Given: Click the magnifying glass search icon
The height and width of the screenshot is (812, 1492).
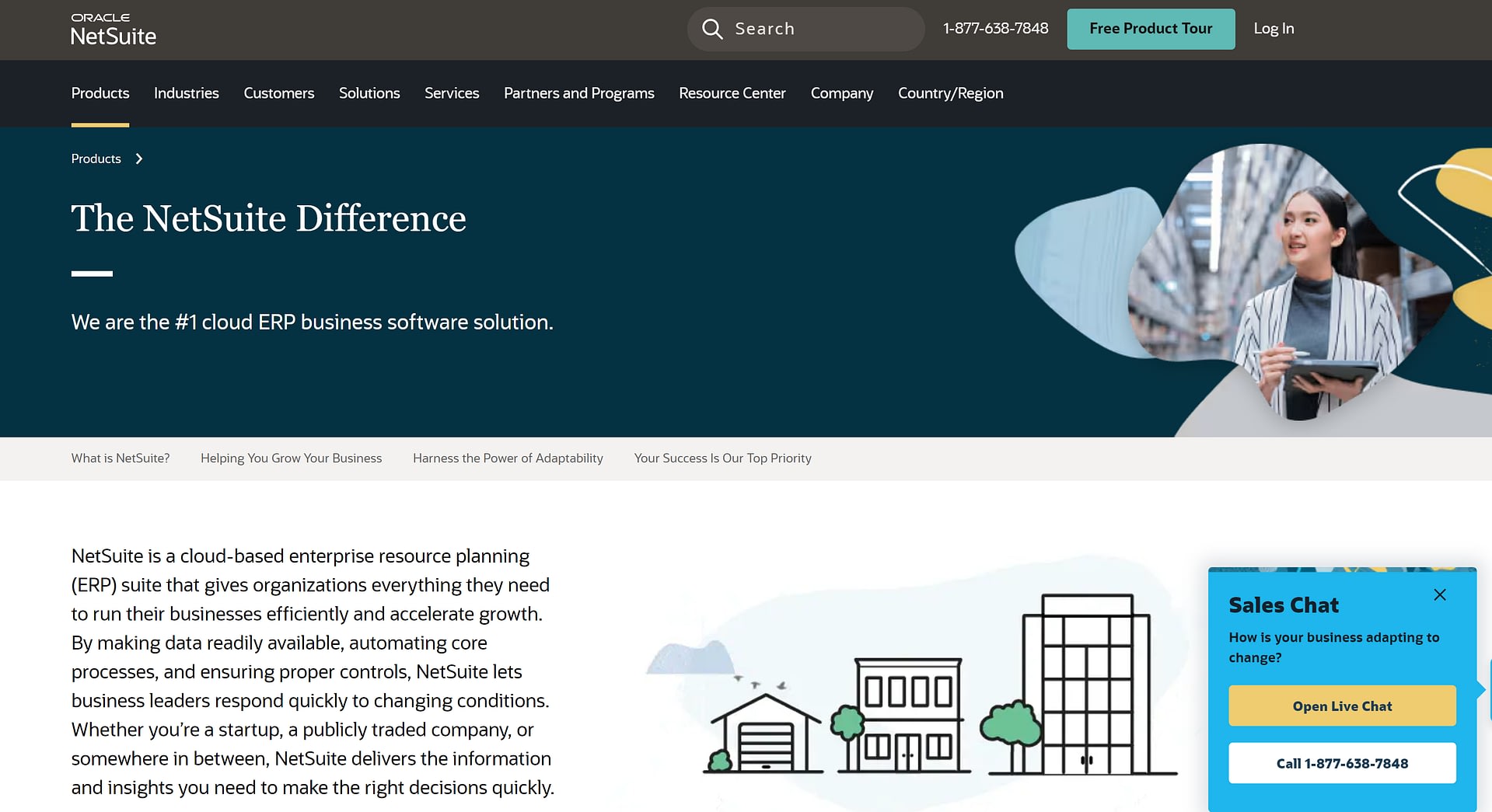Looking at the screenshot, I should (x=712, y=30).
